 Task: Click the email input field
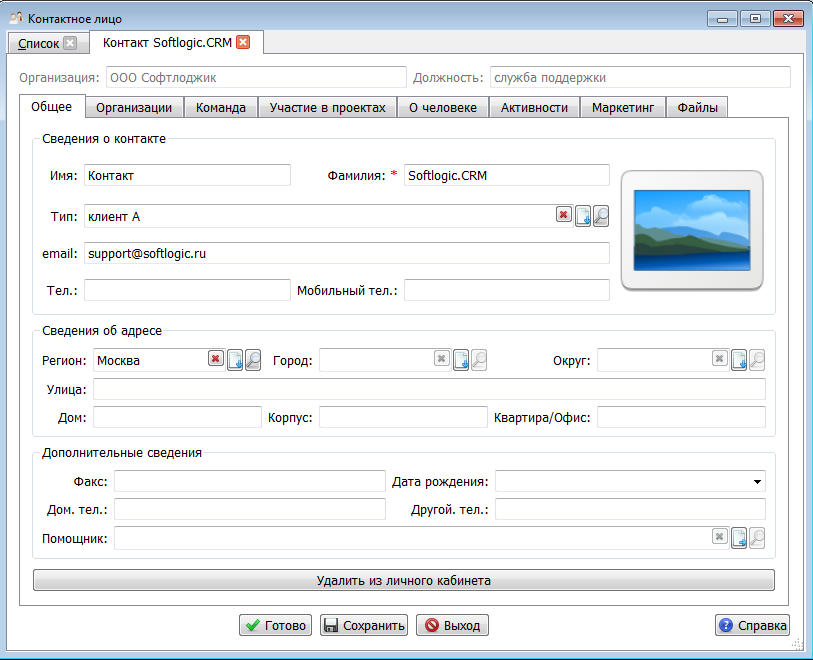point(347,254)
